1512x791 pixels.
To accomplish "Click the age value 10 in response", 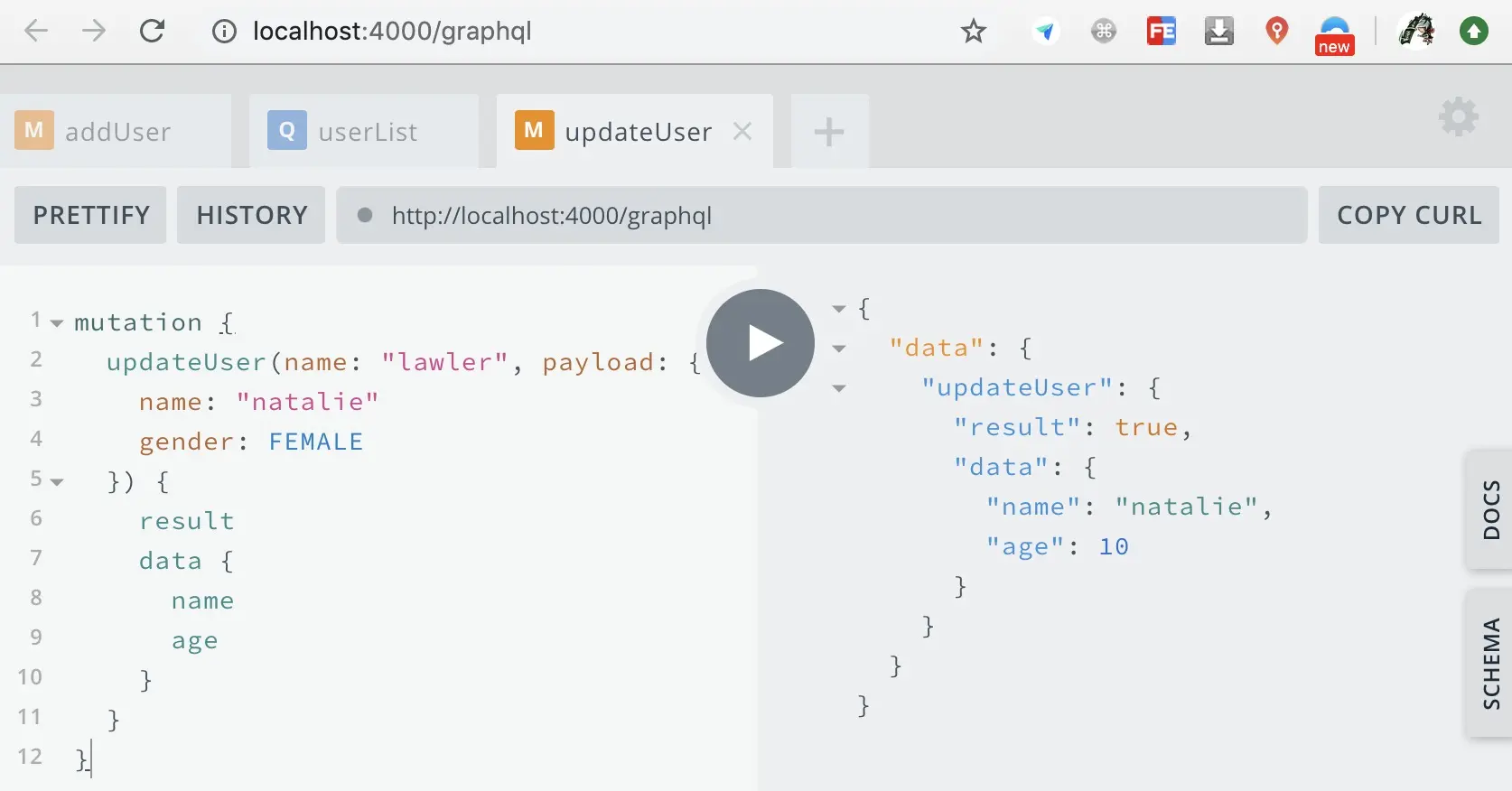I will tap(1114, 546).
